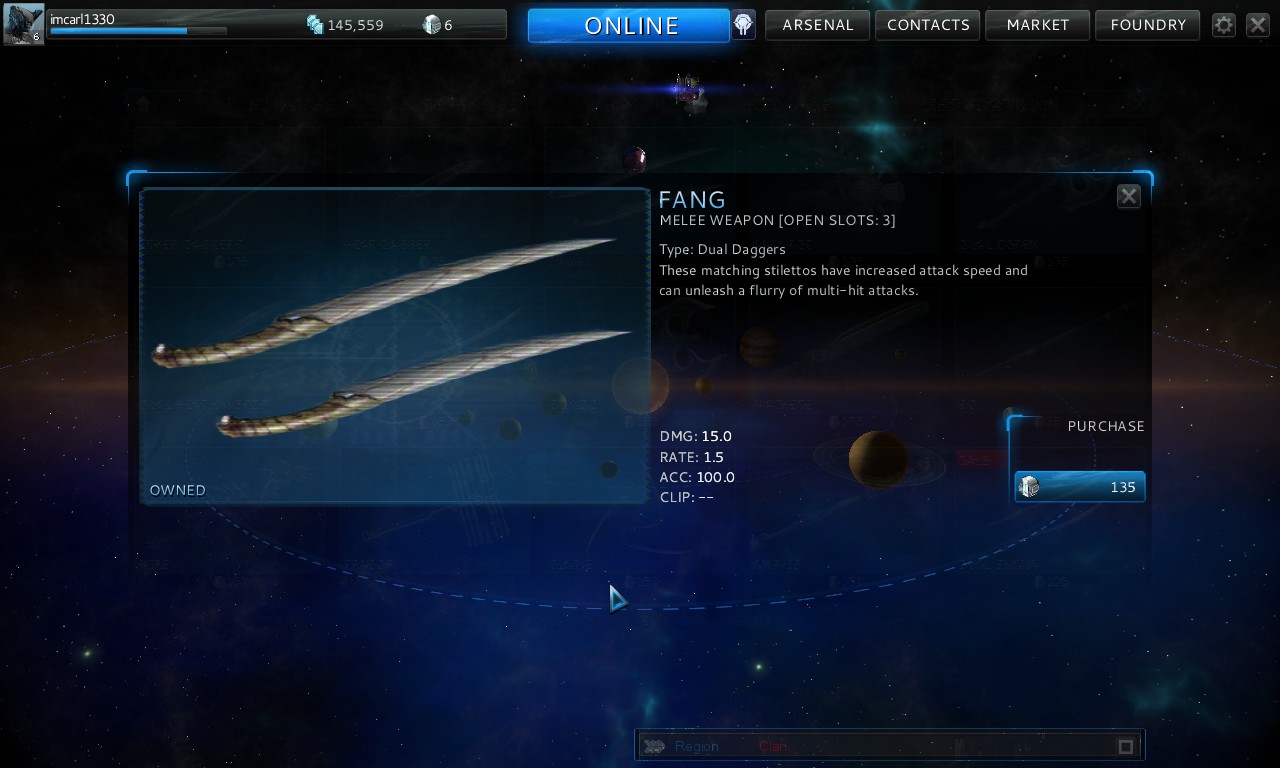The height and width of the screenshot is (768, 1280).
Task: Click the chat arrows icon beside Region
Action: coord(654,746)
